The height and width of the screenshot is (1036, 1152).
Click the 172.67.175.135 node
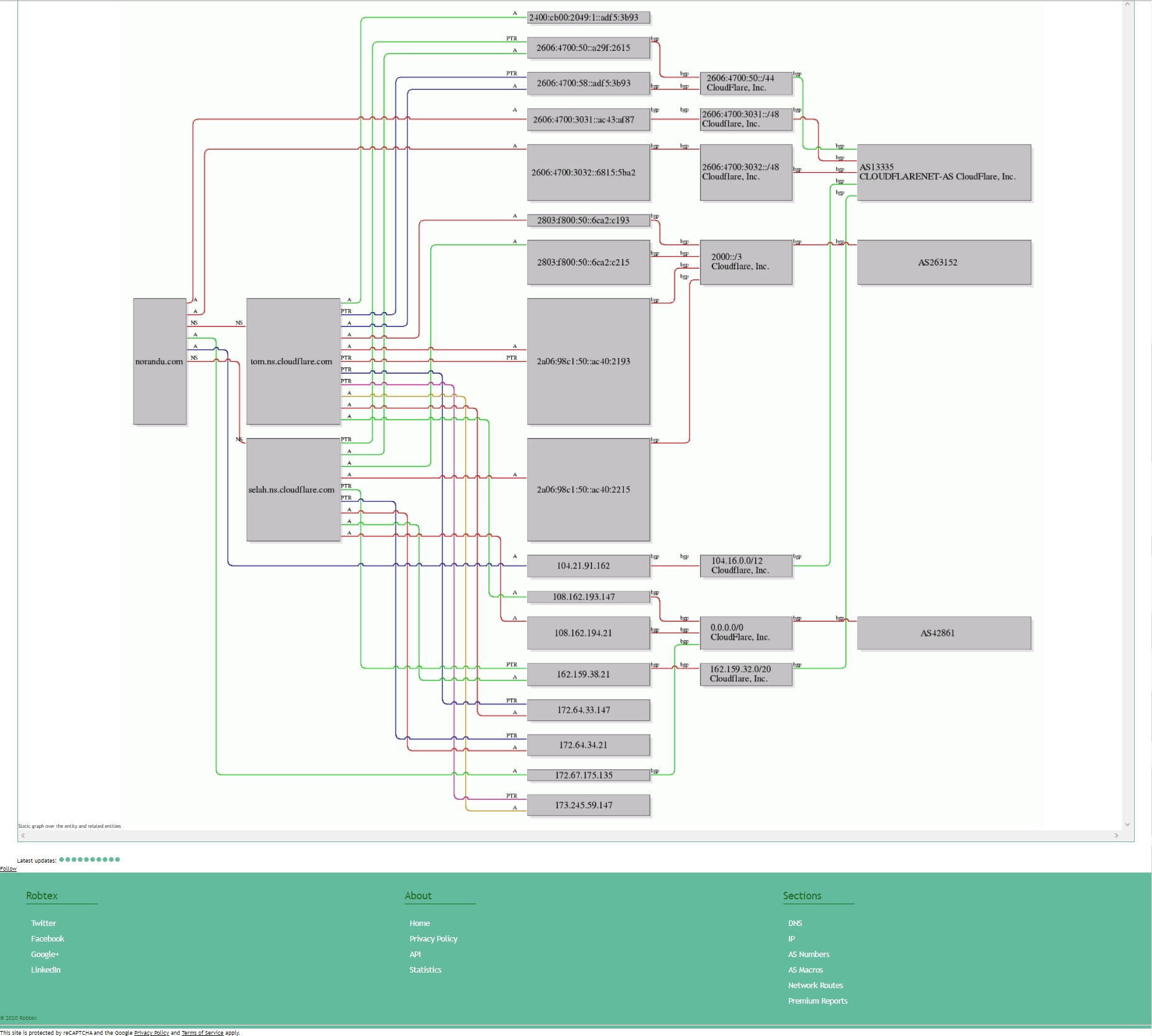[589, 775]
